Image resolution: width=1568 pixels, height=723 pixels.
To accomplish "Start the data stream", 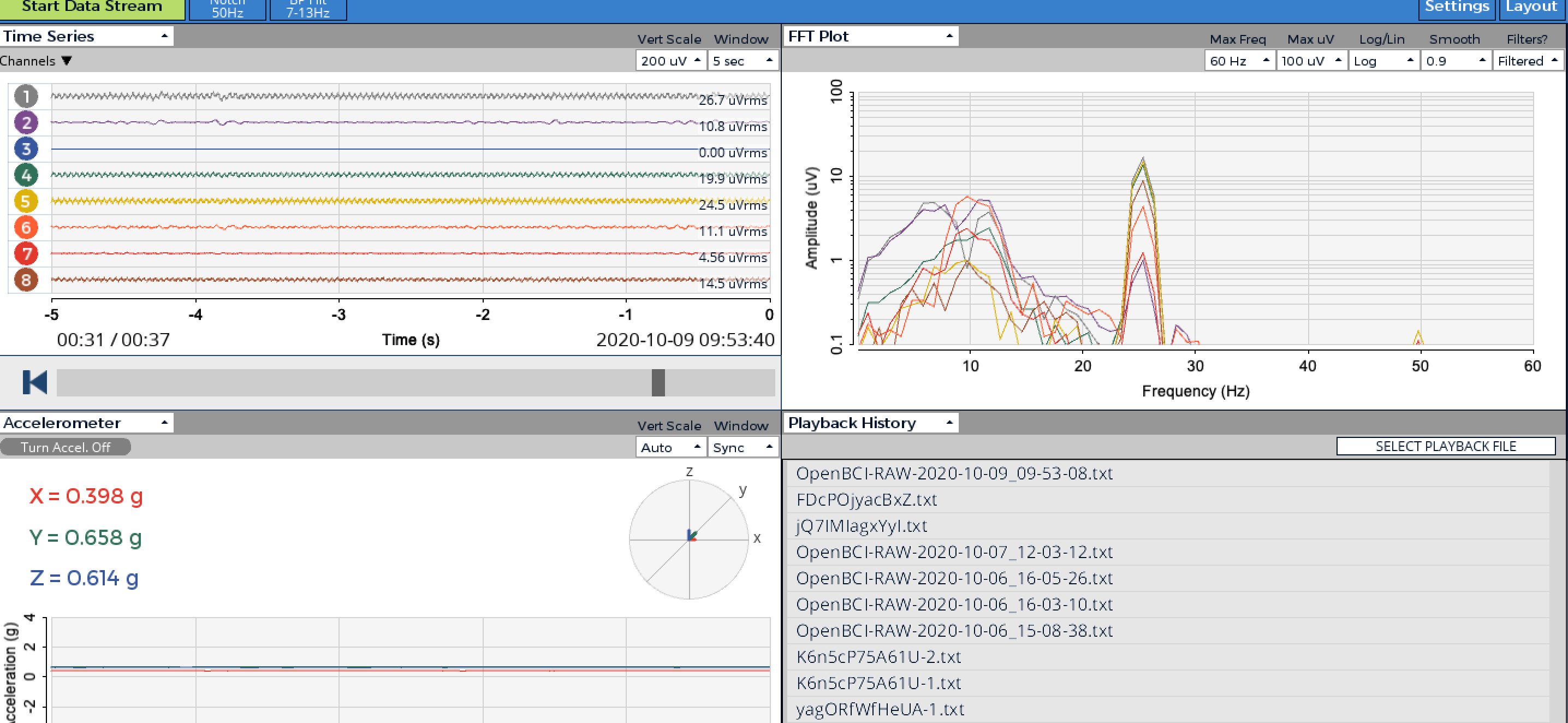I will 92,9.
